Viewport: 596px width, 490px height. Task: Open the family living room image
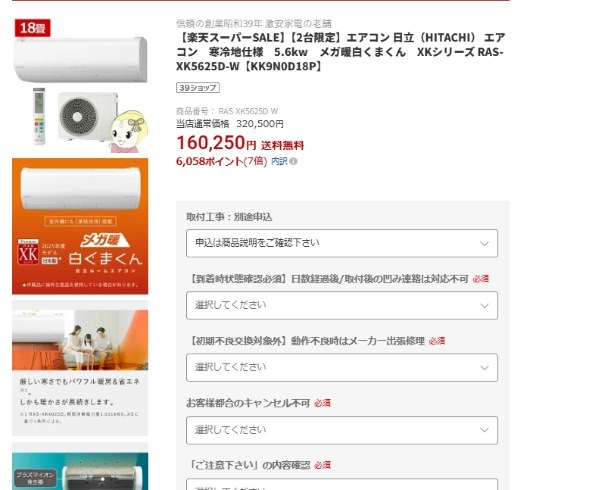(x=80, y=368)
